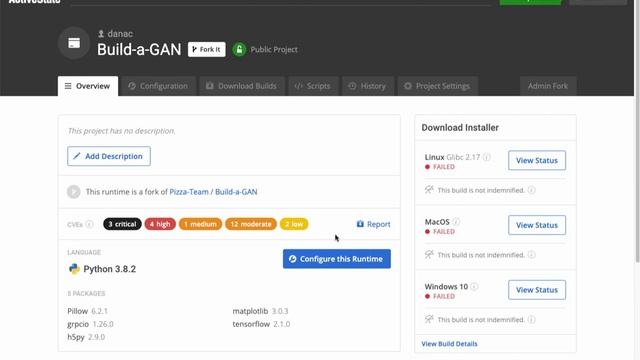Click the Python logo icon

tap(74, 269)
